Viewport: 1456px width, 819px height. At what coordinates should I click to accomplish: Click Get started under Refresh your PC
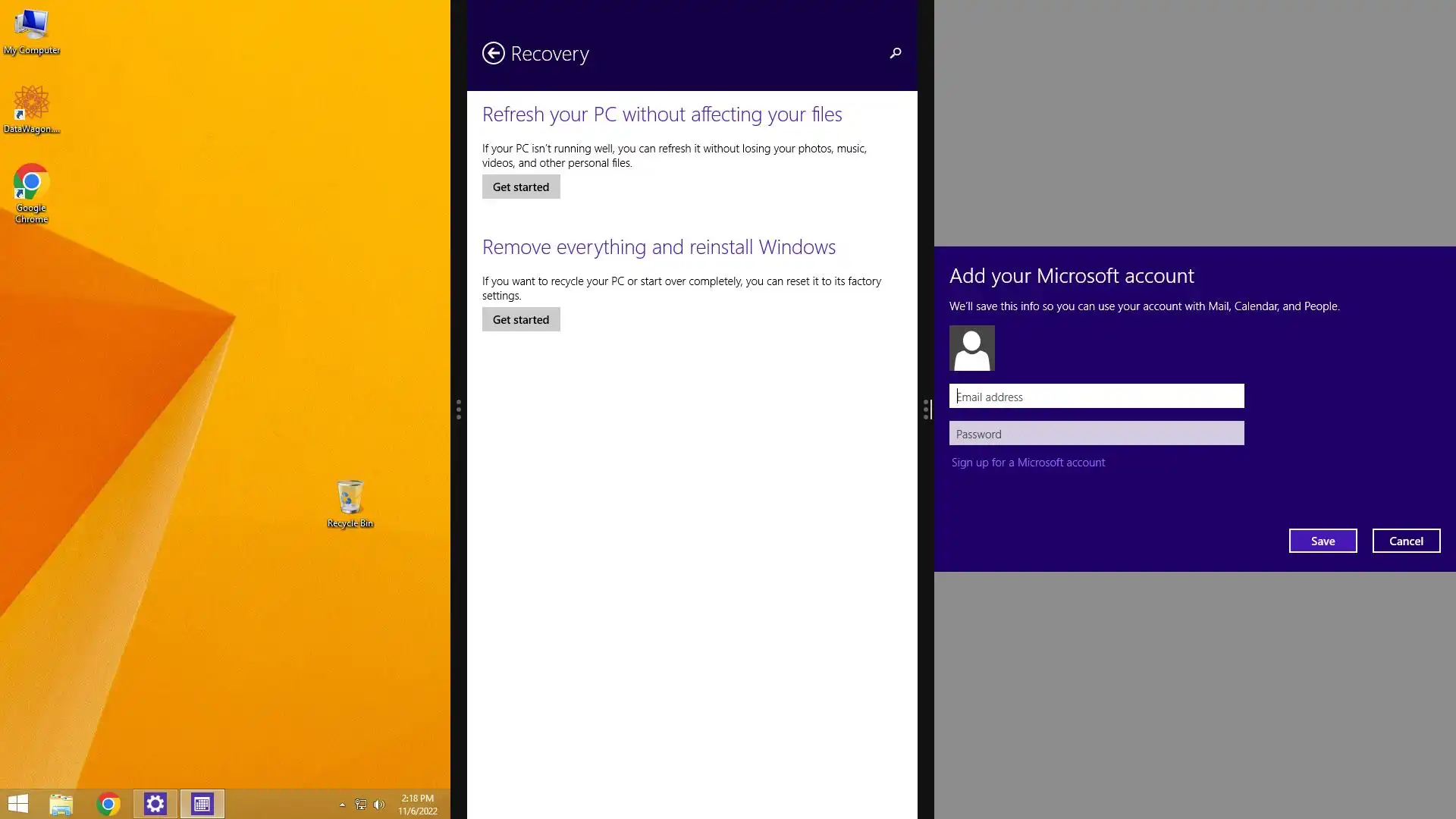click(x=521, y=187)
